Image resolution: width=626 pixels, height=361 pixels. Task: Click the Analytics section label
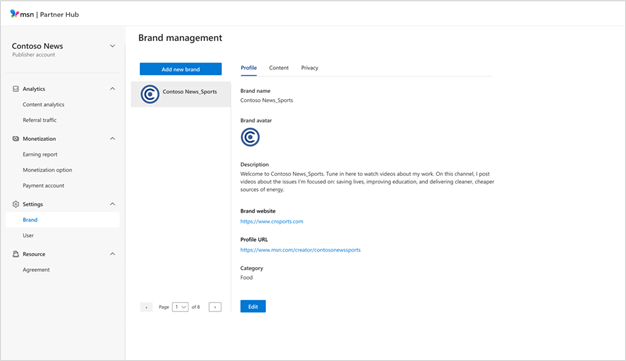[x=34, y=89]
